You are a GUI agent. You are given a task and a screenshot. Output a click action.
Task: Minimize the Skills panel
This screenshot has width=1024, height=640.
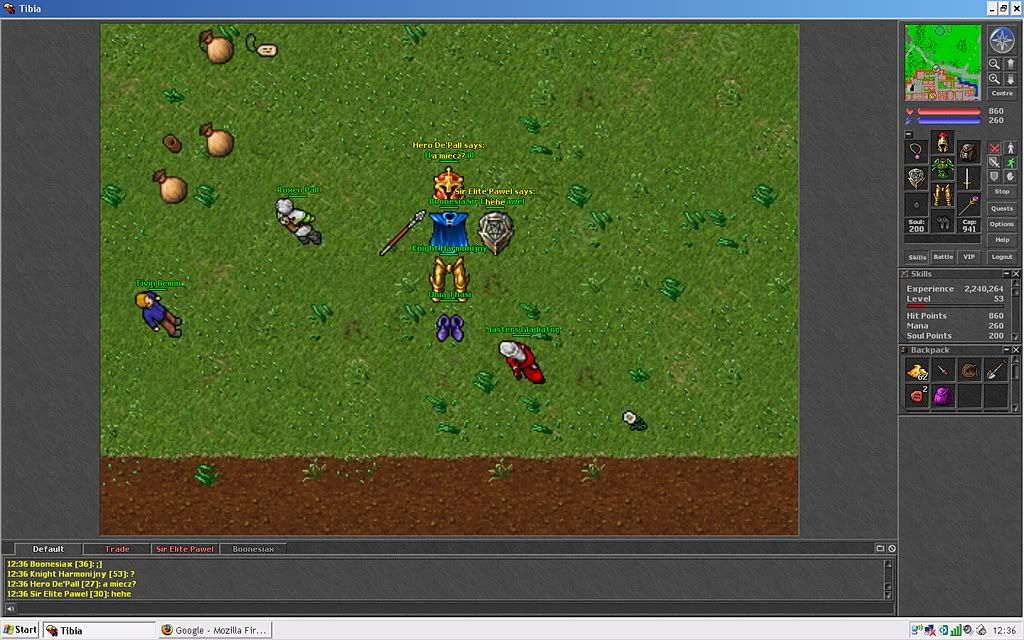tap(1006, 274)
